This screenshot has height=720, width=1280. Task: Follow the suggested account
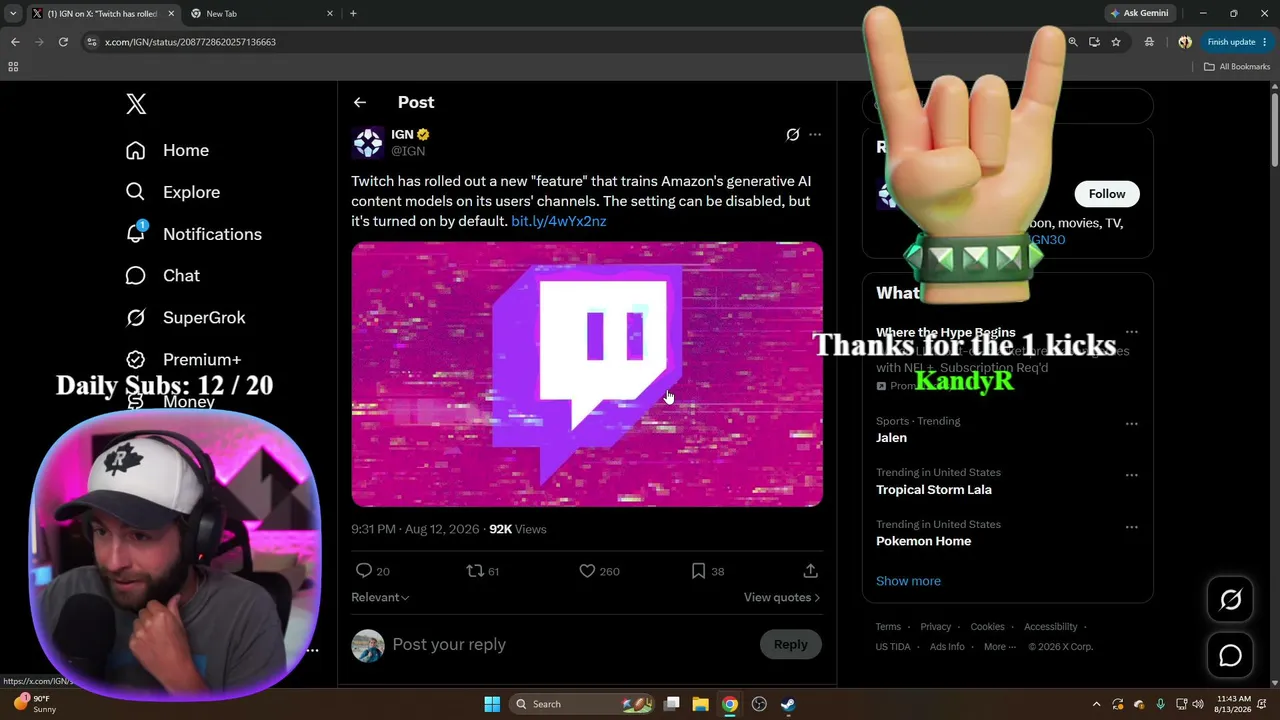pyautogui.click(x=1107, y=194)
